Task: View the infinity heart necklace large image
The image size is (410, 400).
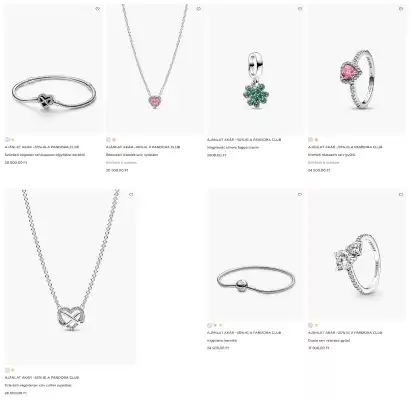Action: click(70, 277)
